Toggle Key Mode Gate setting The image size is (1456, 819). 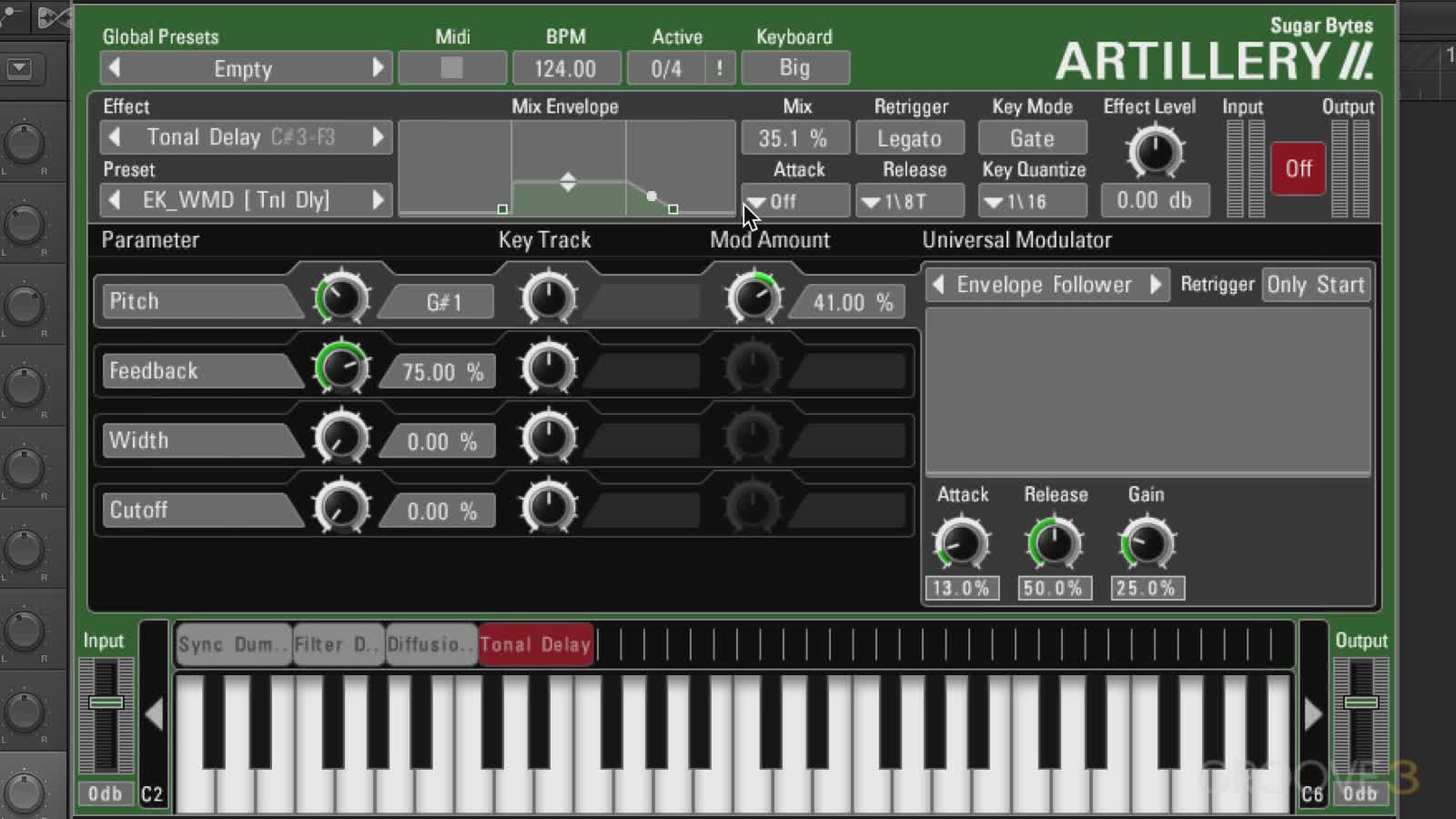click(x=1032, y=138)
